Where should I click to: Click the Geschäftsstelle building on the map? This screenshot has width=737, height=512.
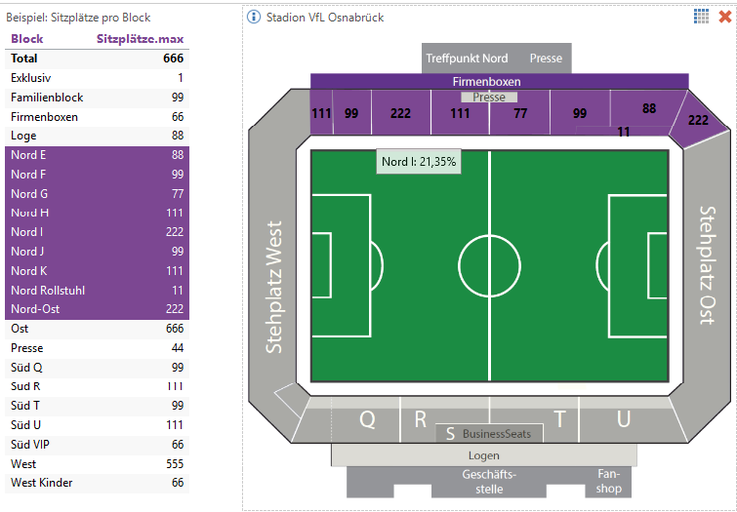489,481
